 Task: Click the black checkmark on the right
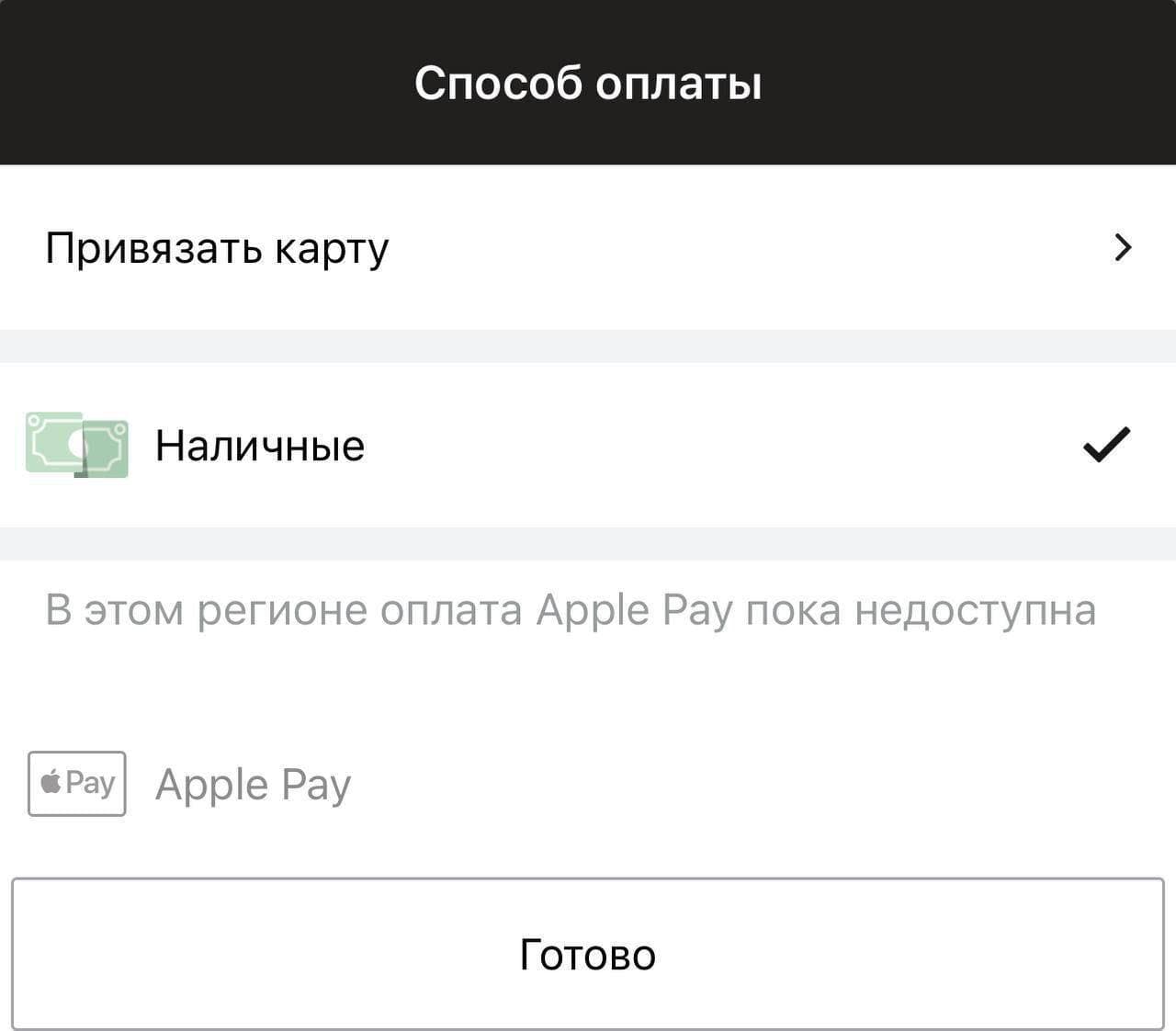[1105, 443]
